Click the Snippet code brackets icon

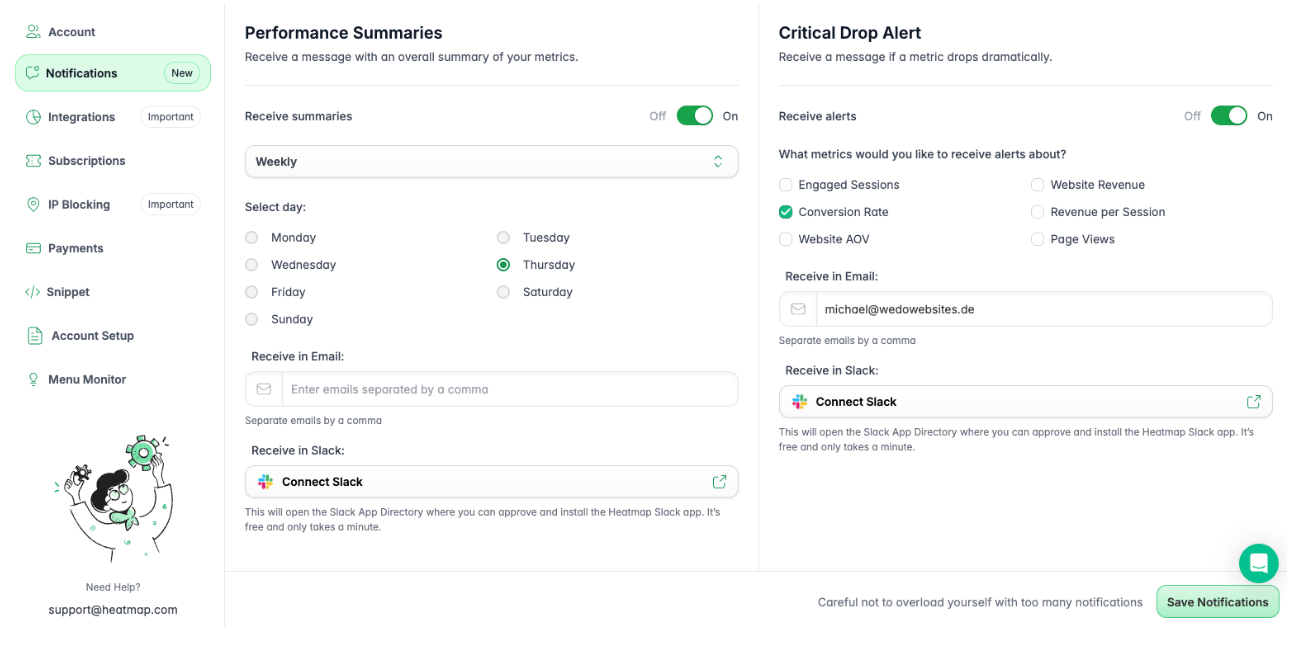33,292
